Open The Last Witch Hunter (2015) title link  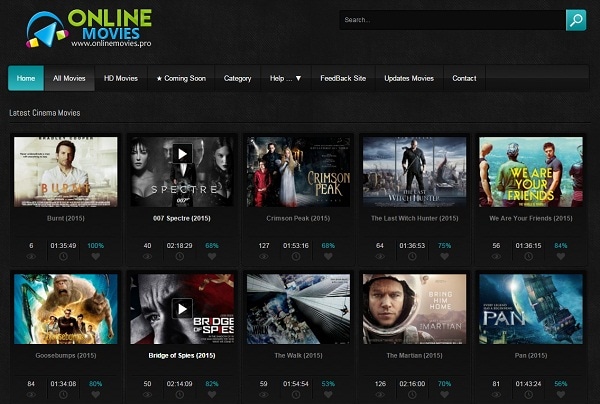414,218
